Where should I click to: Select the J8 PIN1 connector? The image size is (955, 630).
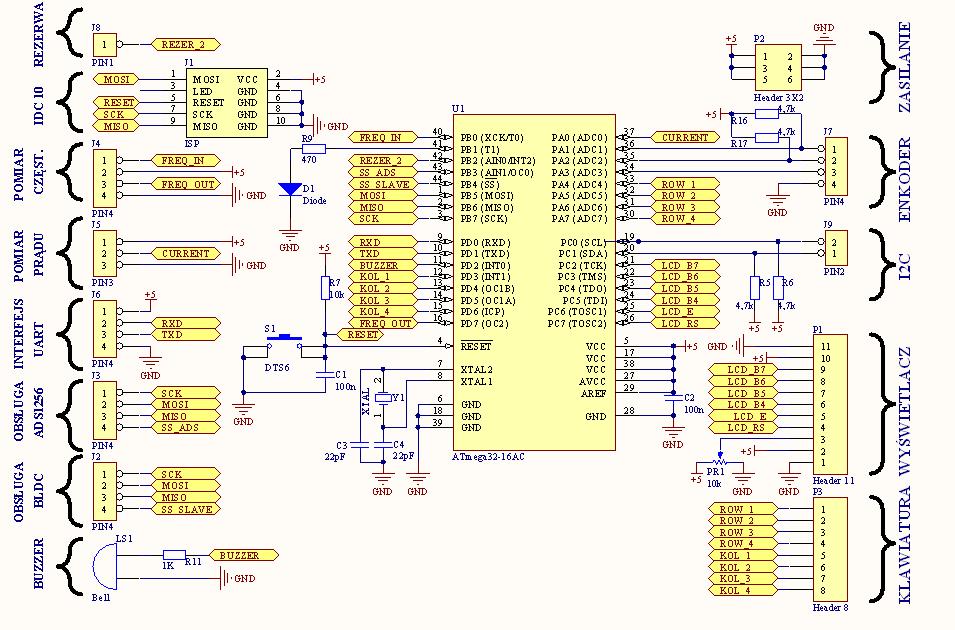tap(105, 44)
